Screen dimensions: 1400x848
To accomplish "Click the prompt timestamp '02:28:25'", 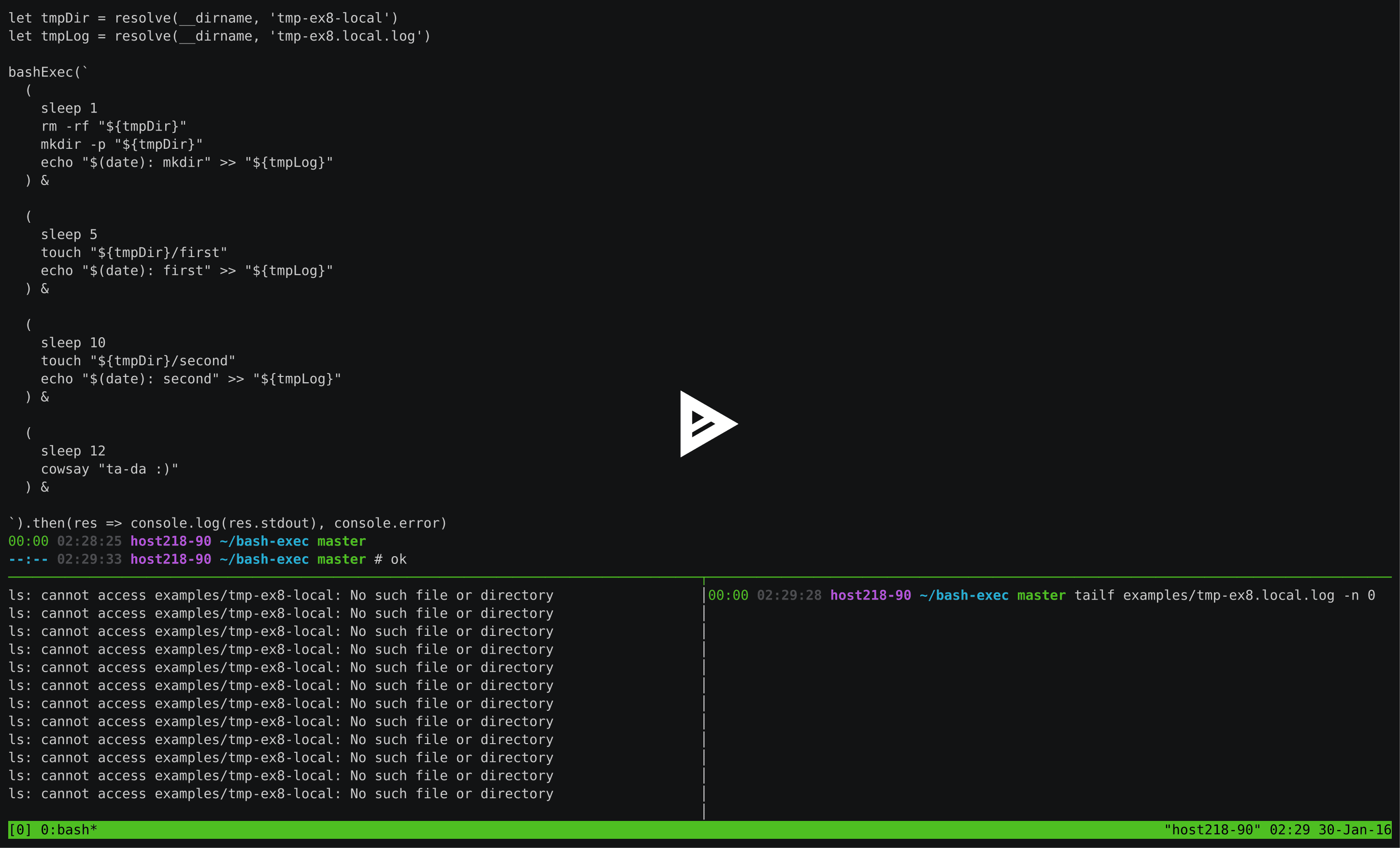I will (89, 541).
